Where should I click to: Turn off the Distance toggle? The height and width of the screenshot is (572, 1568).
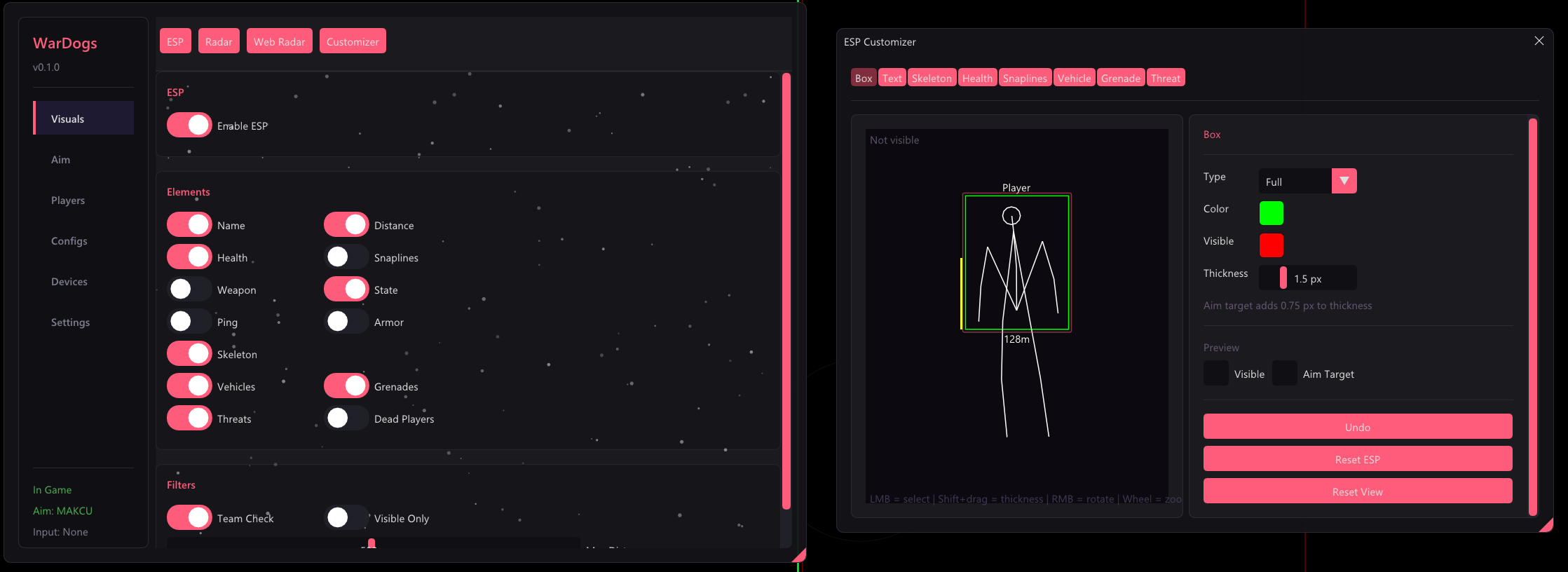(346, 224)
